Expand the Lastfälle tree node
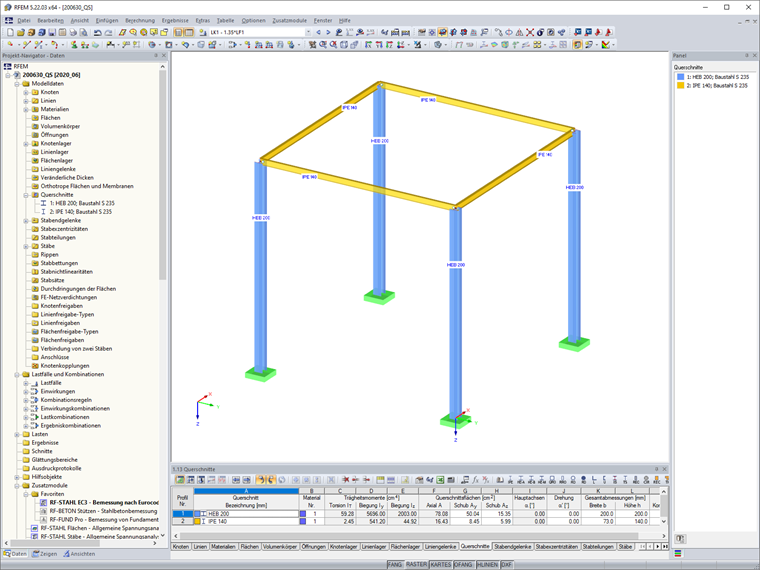 click(26, 383)
